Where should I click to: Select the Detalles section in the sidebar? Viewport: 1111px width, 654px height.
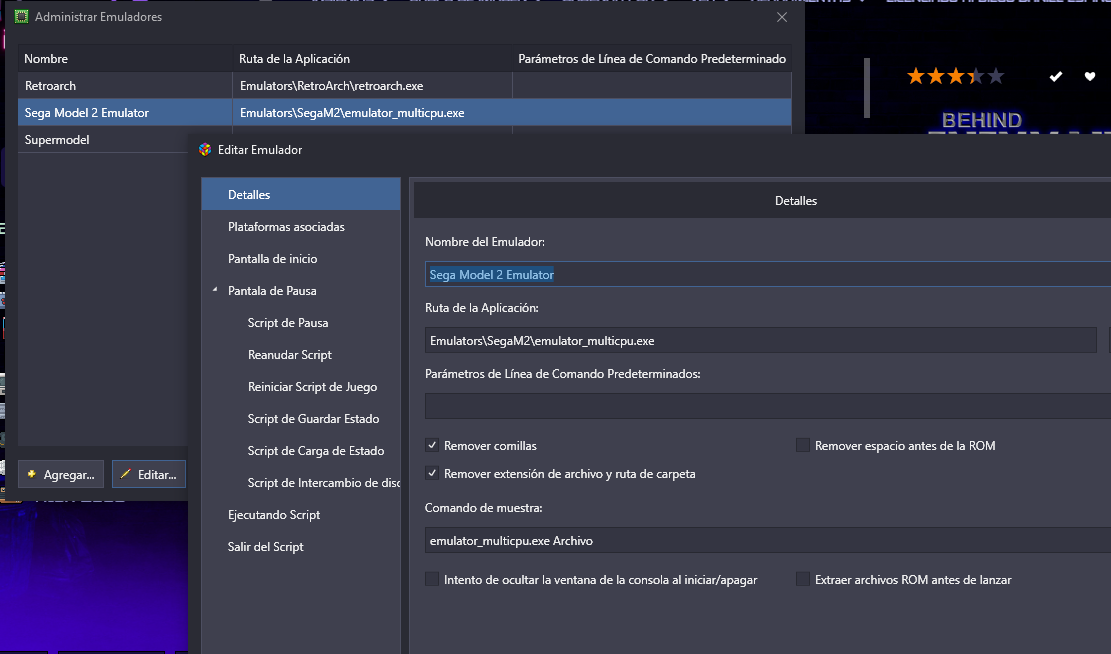(x=301, y=194)
